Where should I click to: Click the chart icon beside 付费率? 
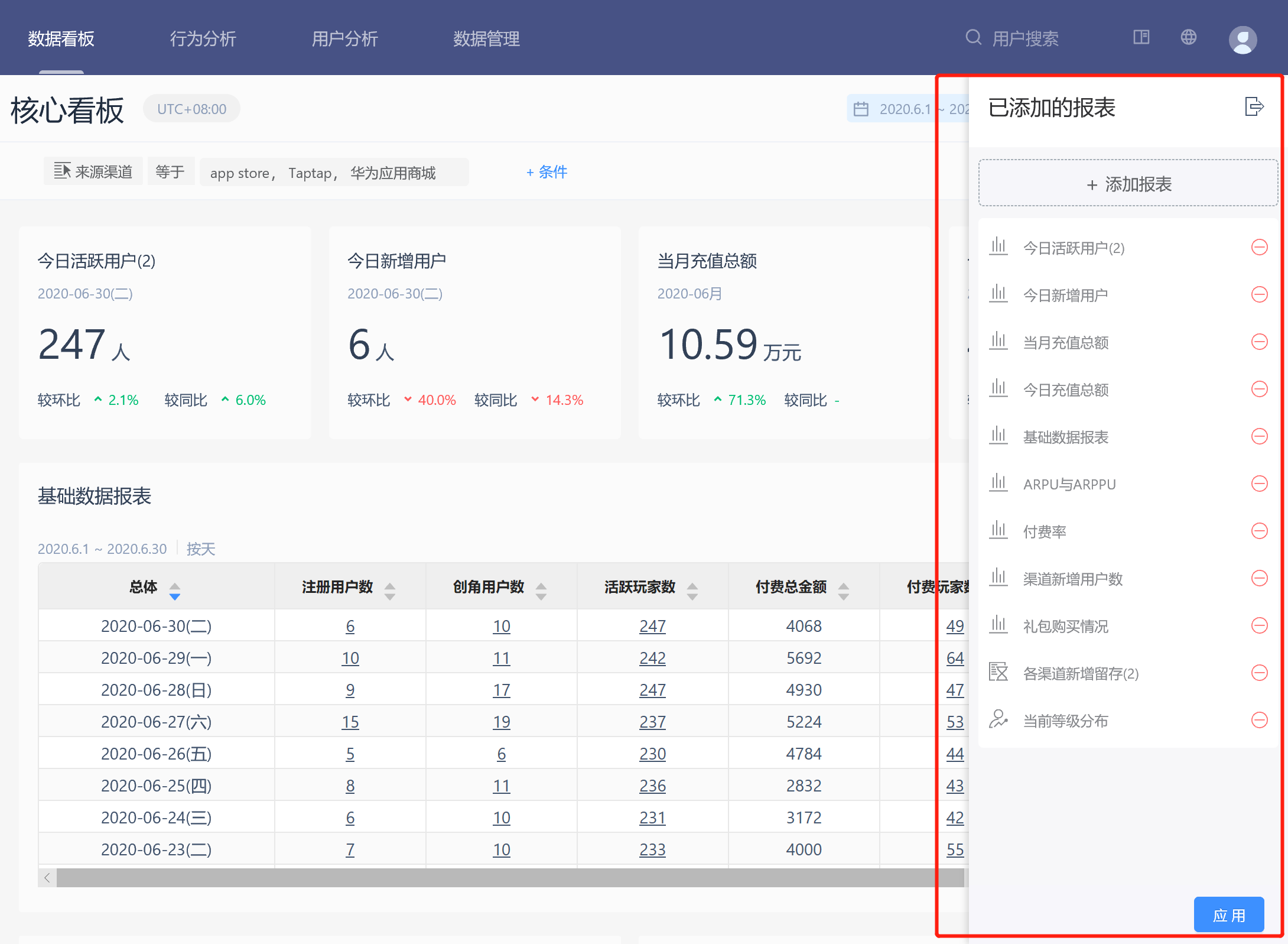point(998,530)
